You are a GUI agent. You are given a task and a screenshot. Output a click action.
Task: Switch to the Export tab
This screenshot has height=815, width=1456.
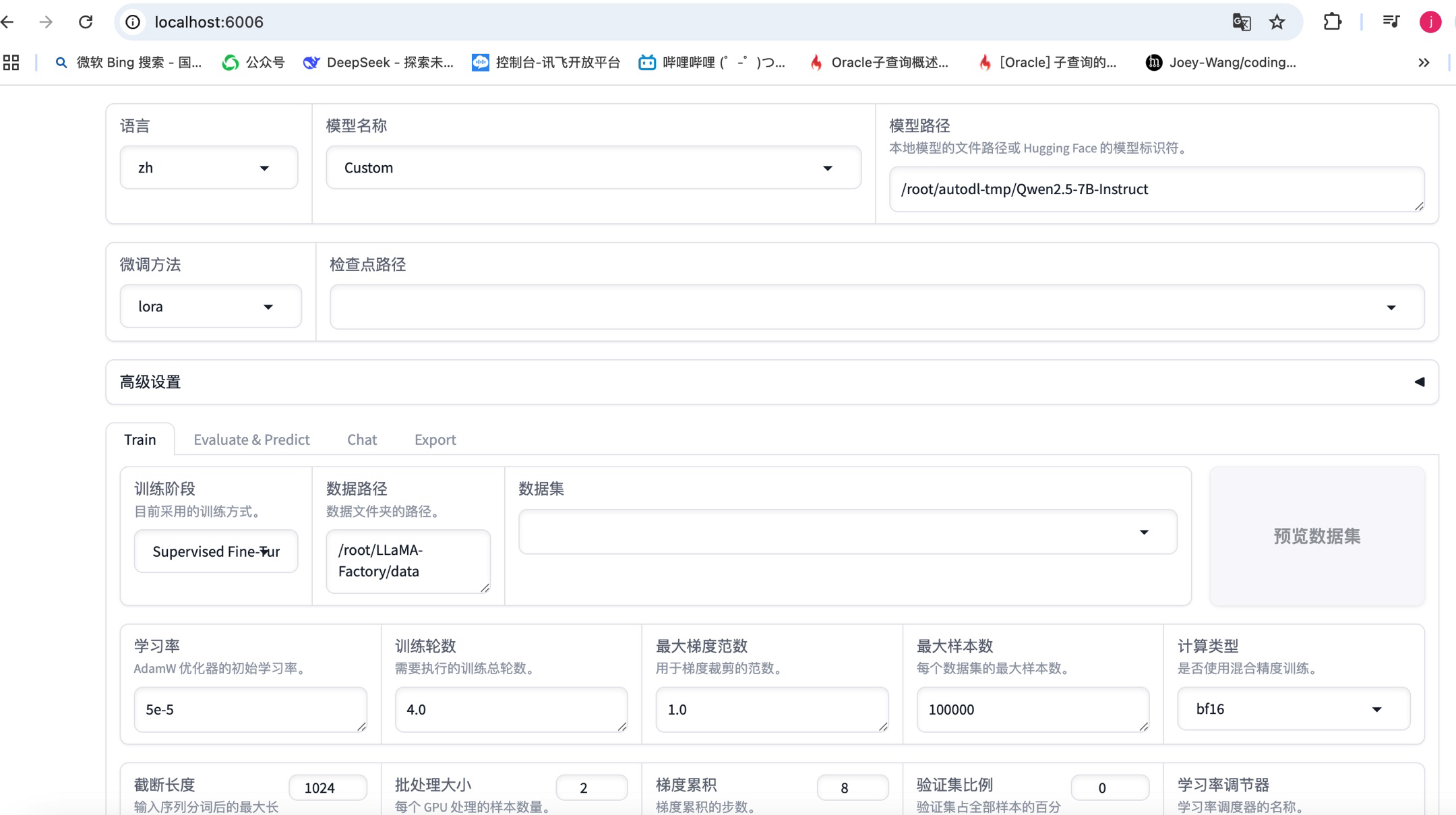(x=435, y=440)
